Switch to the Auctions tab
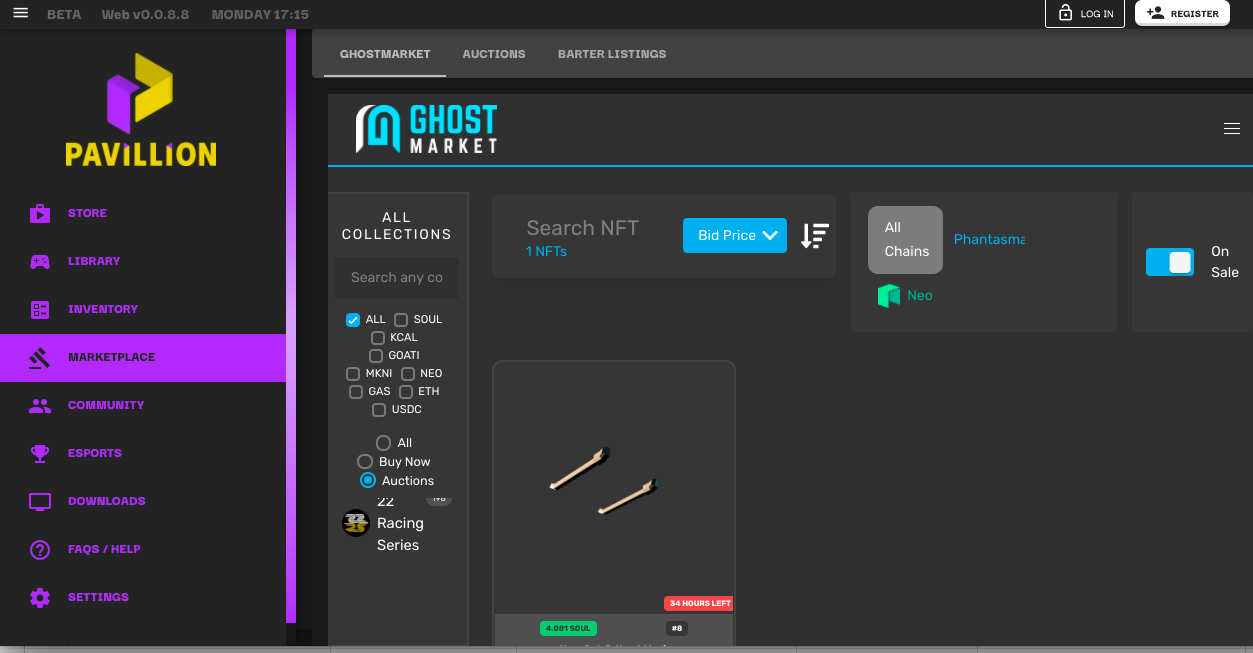The width and height of the screenshot is (1253, 653). click(x=494, y=54)
